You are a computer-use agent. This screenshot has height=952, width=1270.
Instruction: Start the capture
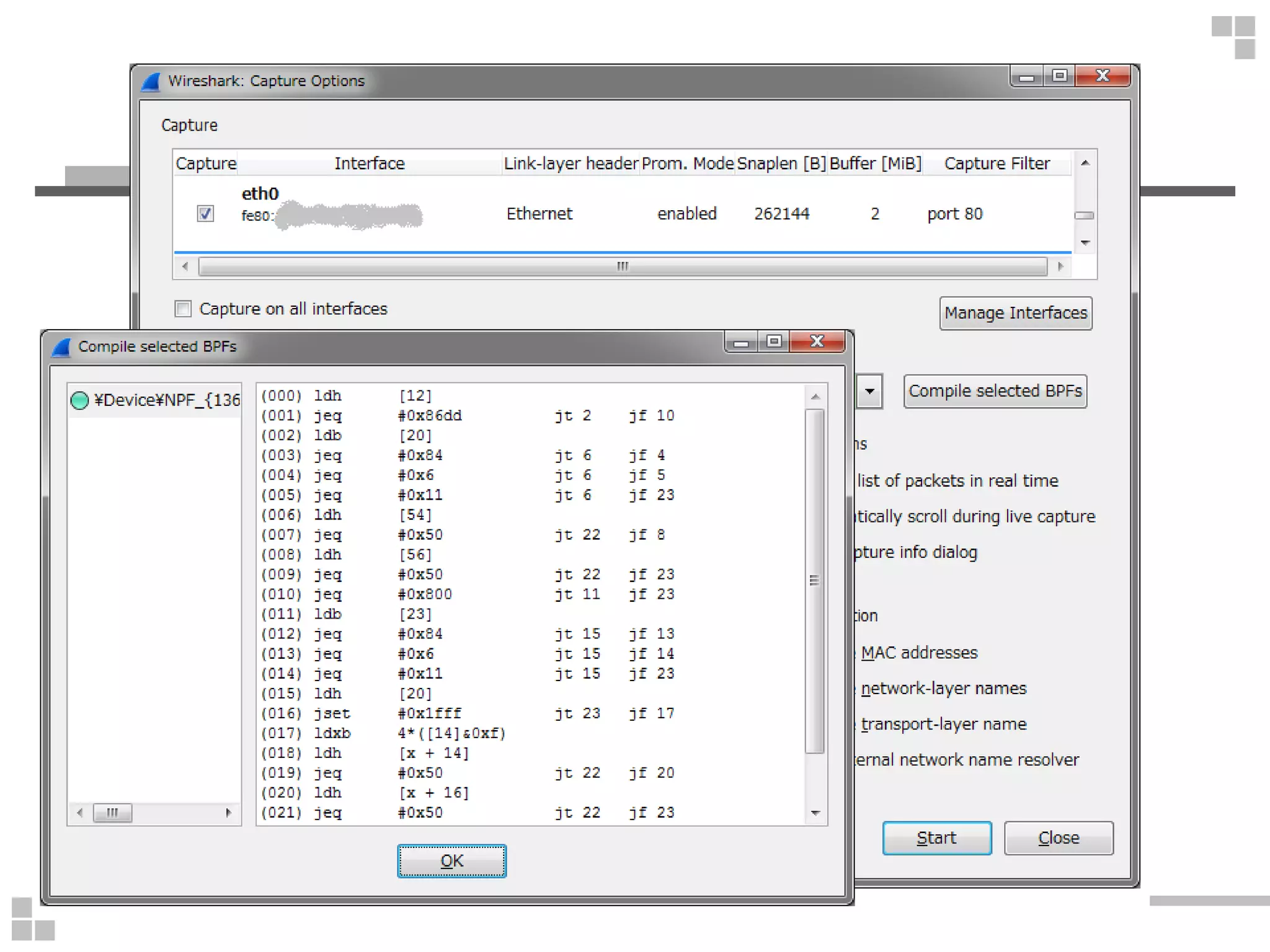tap(936, 838)
